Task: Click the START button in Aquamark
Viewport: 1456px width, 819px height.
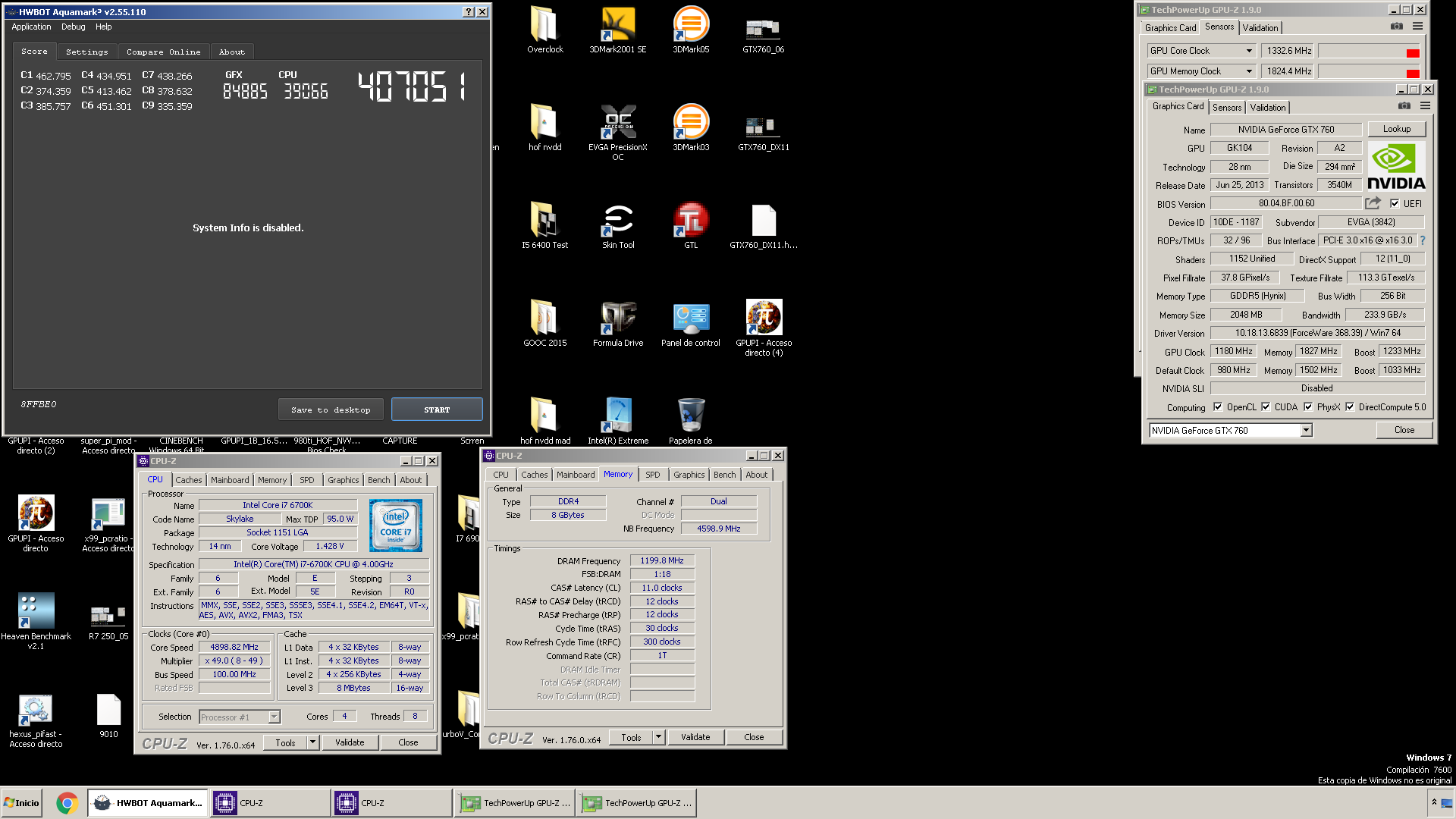Action: 437,409
